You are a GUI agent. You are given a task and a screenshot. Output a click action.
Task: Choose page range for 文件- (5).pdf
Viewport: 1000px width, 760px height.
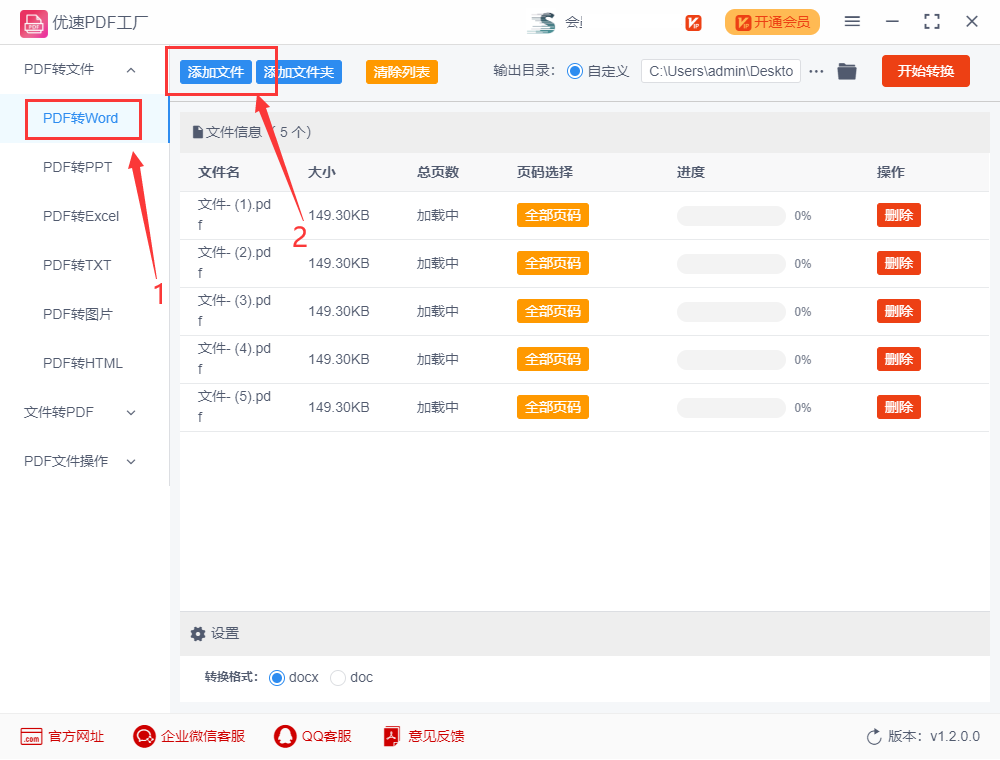552,407
